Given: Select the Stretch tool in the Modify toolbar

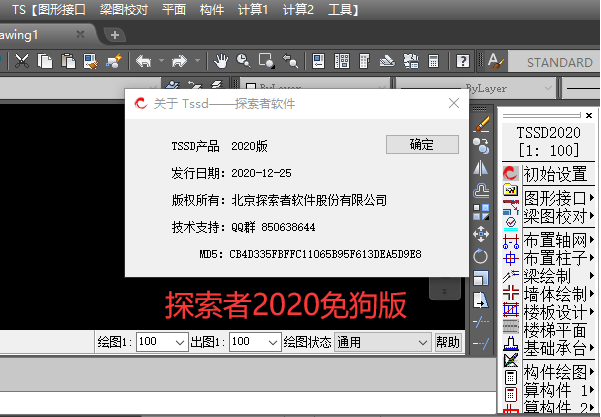Looking at the screenshot, I should point(481,300).
